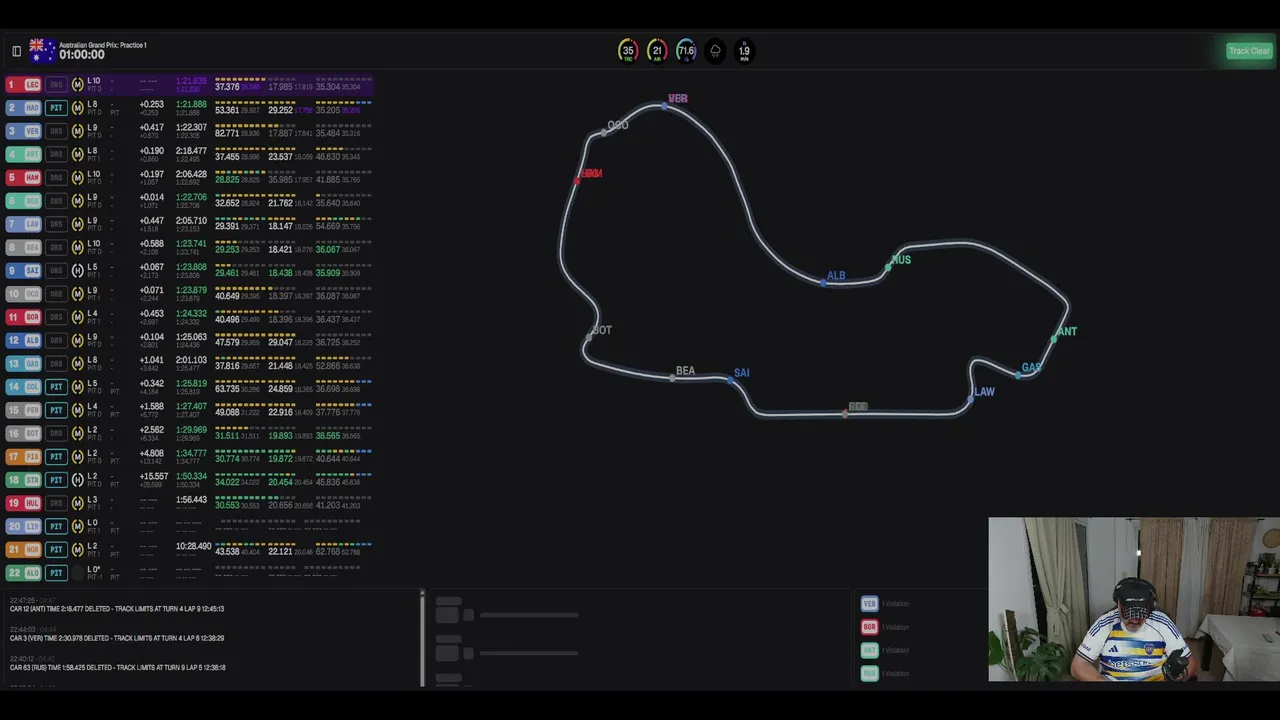This screenshot has width=1280, height=720.
Task: Click the webcam overlay thumbnail
Action: (1134, 599)
